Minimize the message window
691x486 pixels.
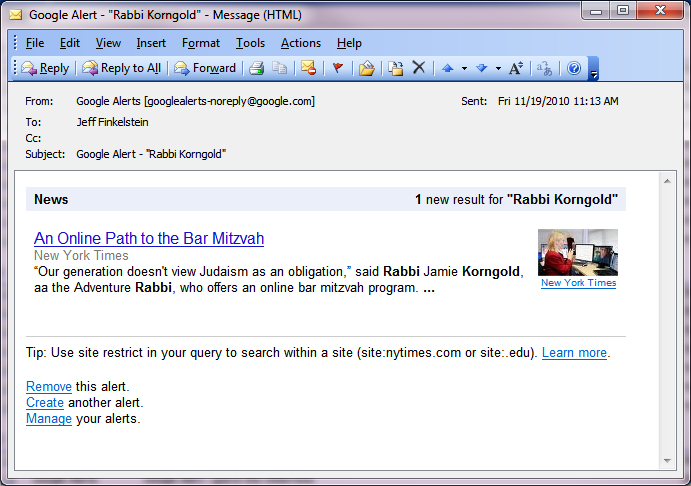pos(596,11)
